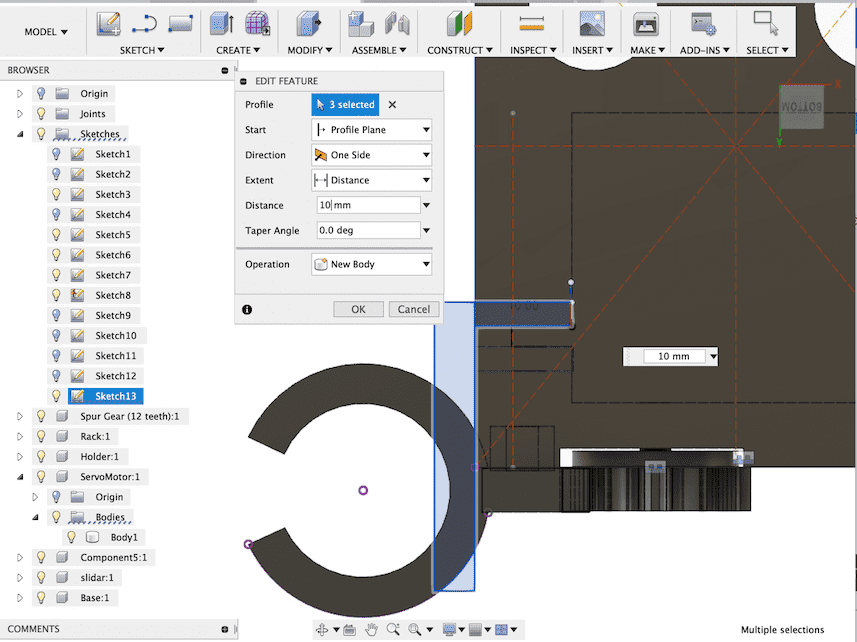Viewport: 857px width, 642px height.
Task: Collapse the Sketches folder in browser
Action: pyautogui.click(x=19, y=134)
